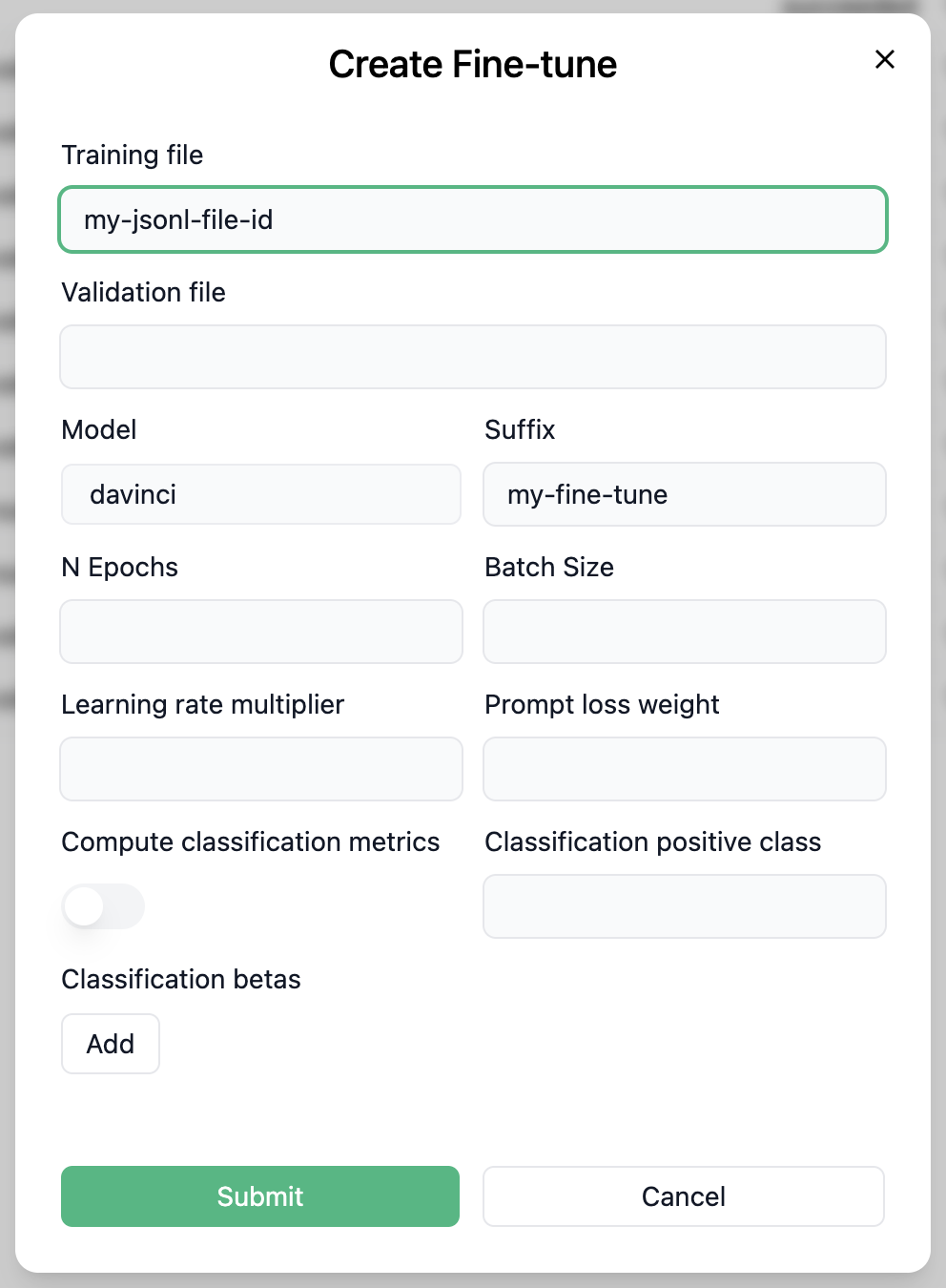
Task: Toggle Compute classification metrics switch
Action: [103, 906]
